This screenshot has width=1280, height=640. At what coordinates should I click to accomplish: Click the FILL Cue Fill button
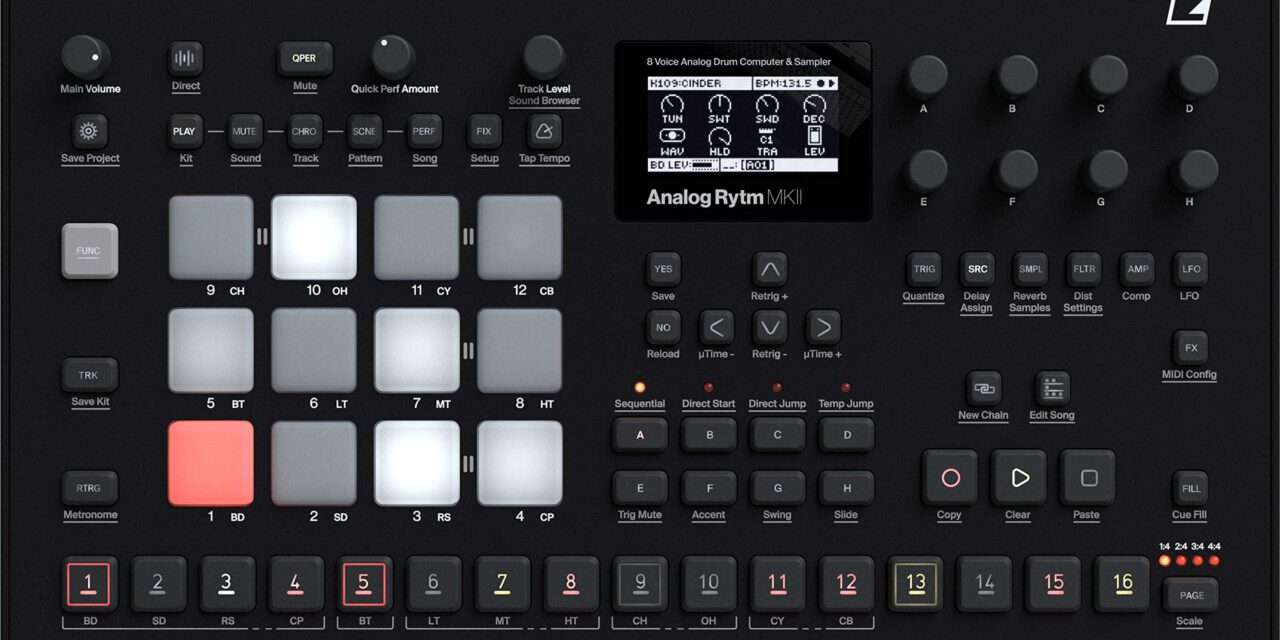pos(1190,488)
